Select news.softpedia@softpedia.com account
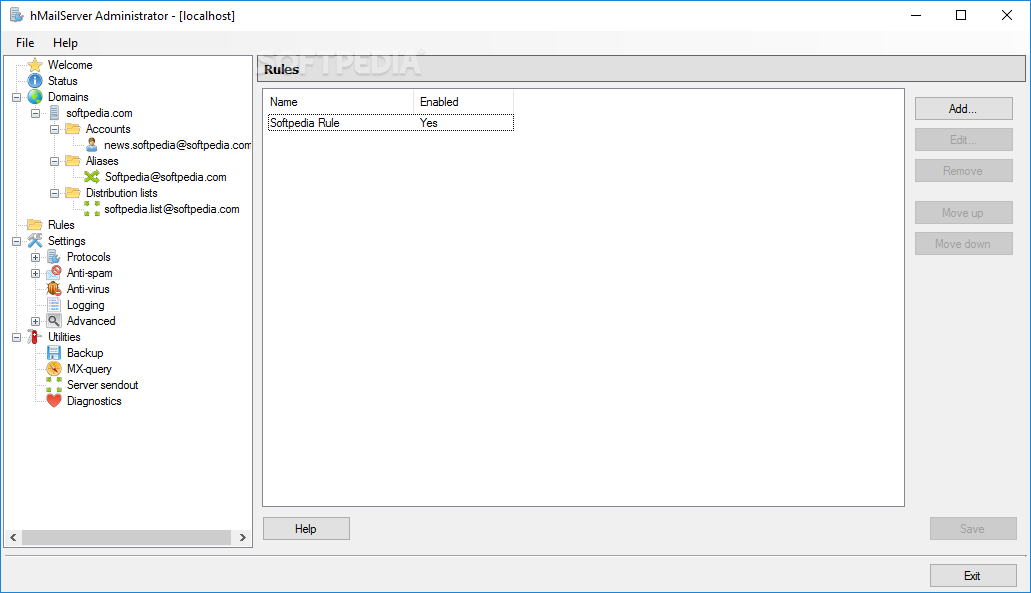Viewport: 1031px width, 593px height. click(177, 145)
